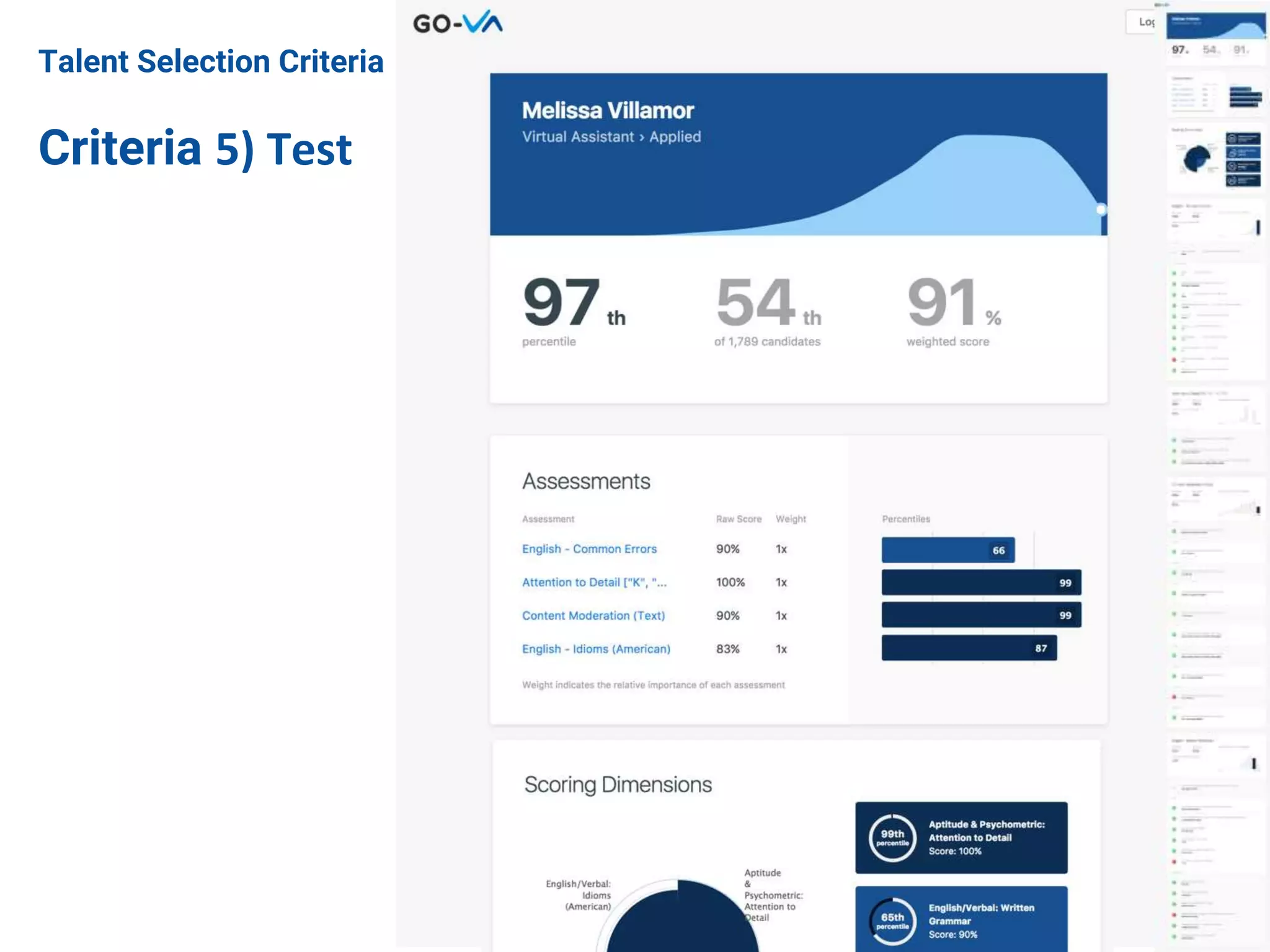Click the 65th percentile circle icon
1270x952 pixels.
coord(892,920)
